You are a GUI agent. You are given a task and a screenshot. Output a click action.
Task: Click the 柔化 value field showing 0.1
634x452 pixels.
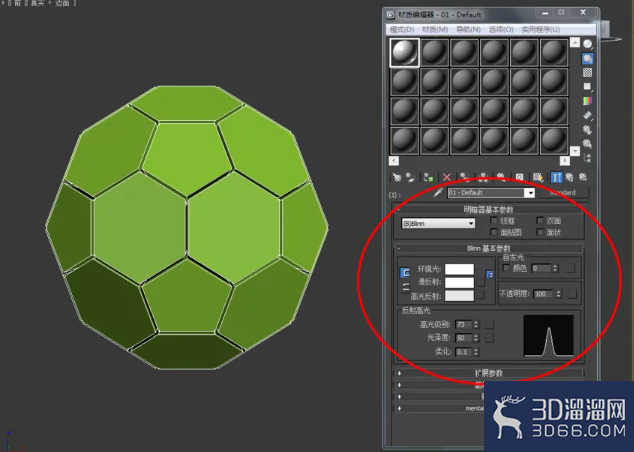pos(463,352)
